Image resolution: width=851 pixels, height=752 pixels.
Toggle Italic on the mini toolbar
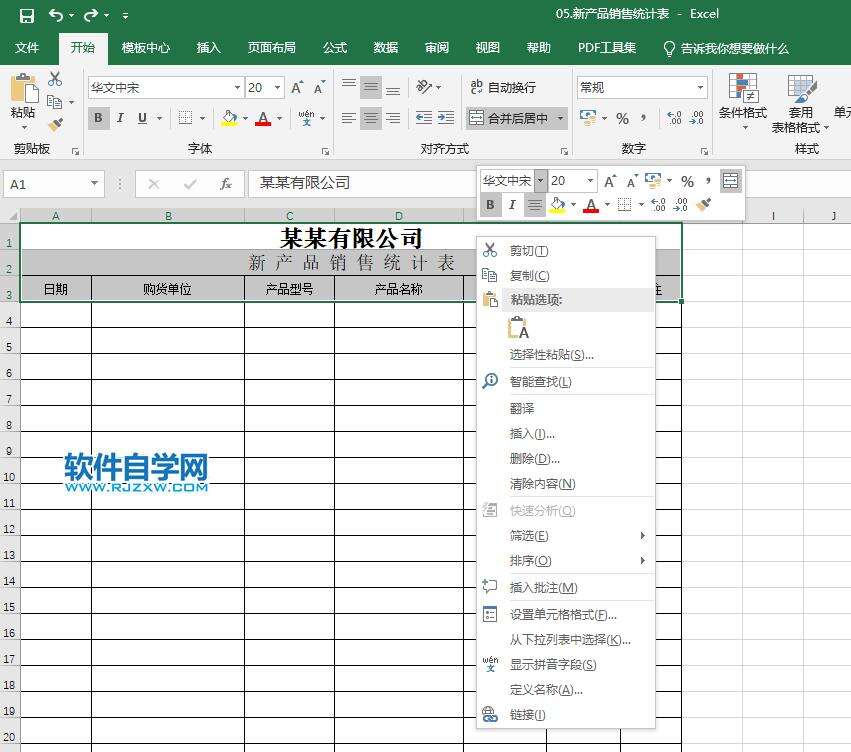pos(512,205)
